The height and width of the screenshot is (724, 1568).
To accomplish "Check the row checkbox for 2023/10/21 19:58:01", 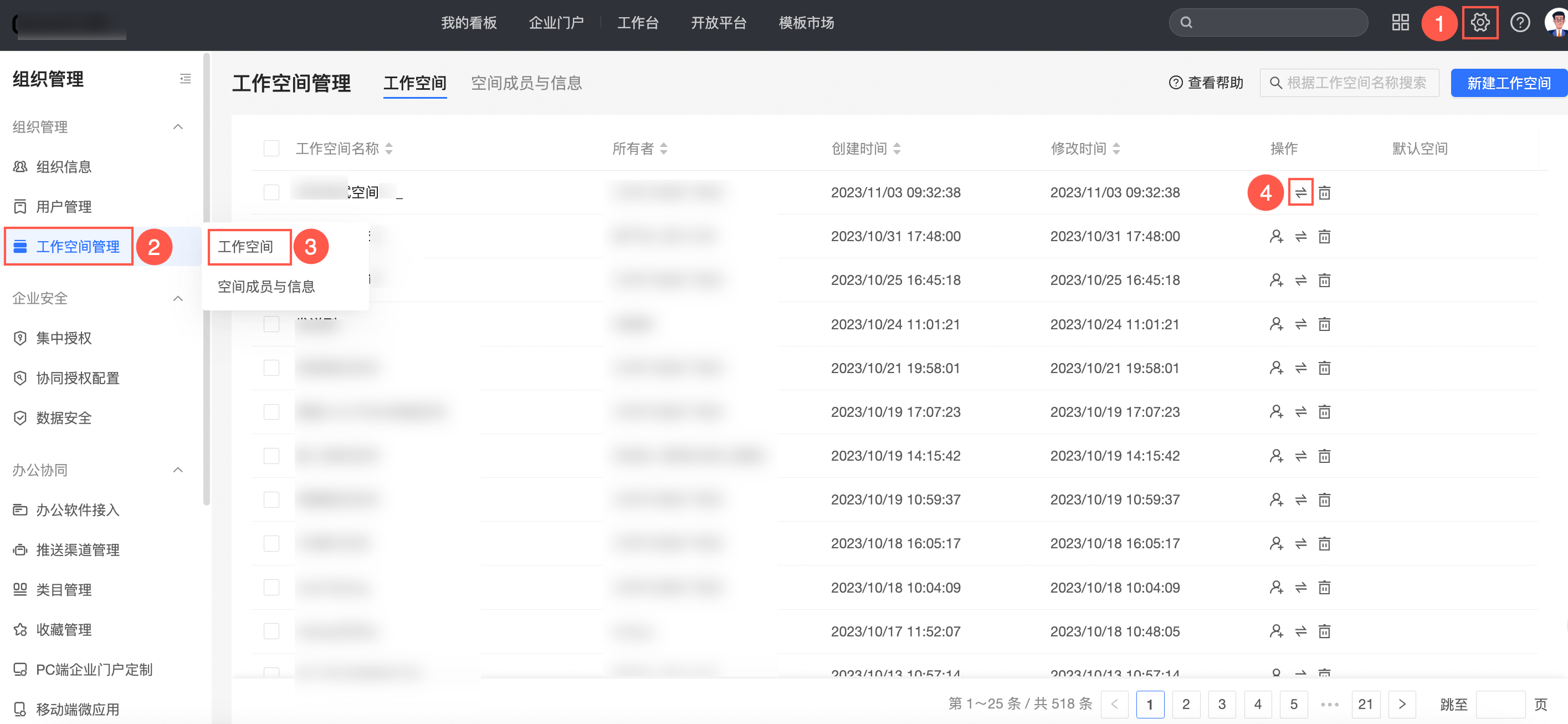I will tap(271, 369).
